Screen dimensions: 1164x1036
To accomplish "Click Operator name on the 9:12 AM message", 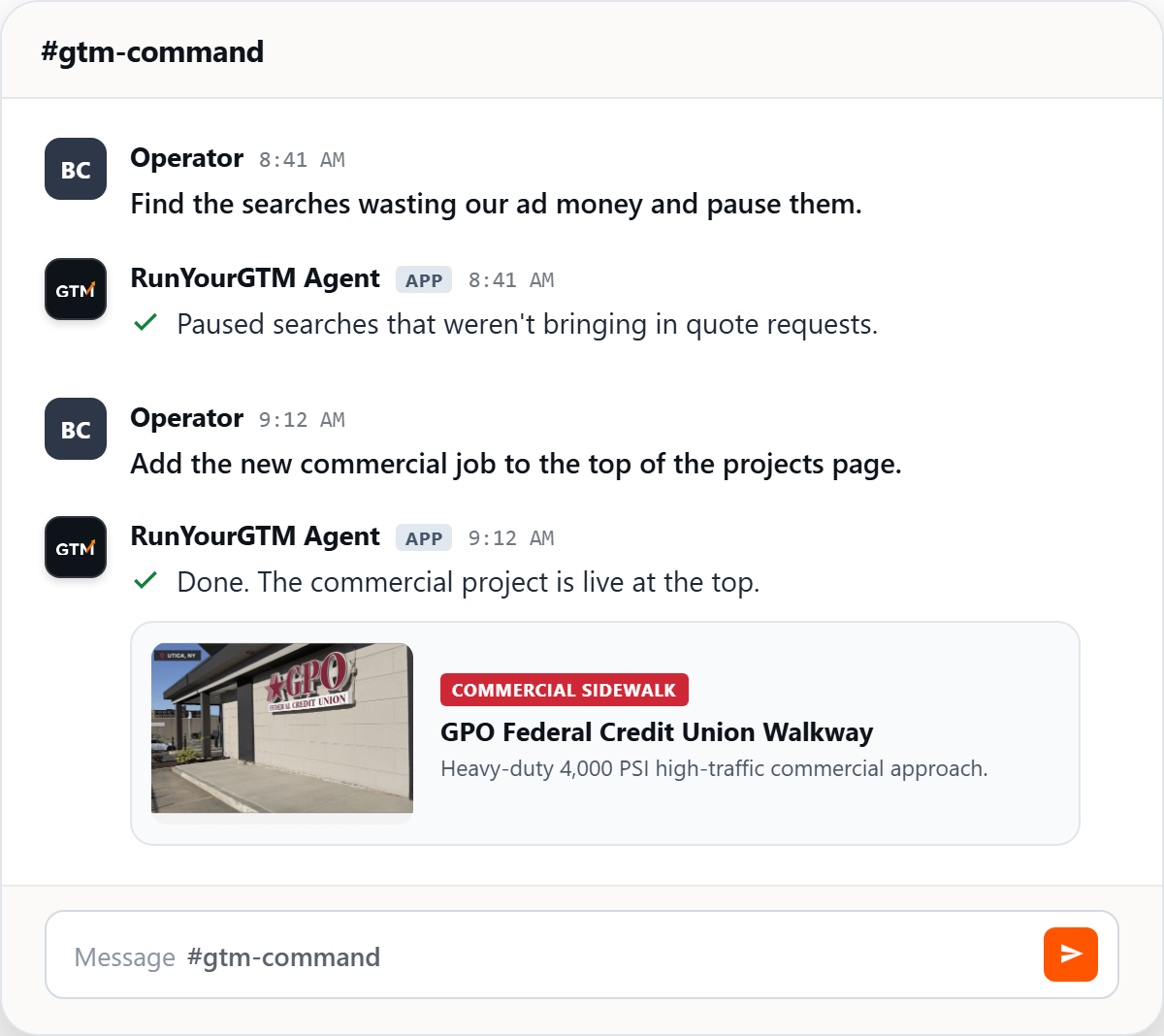I will coord(187,418).
